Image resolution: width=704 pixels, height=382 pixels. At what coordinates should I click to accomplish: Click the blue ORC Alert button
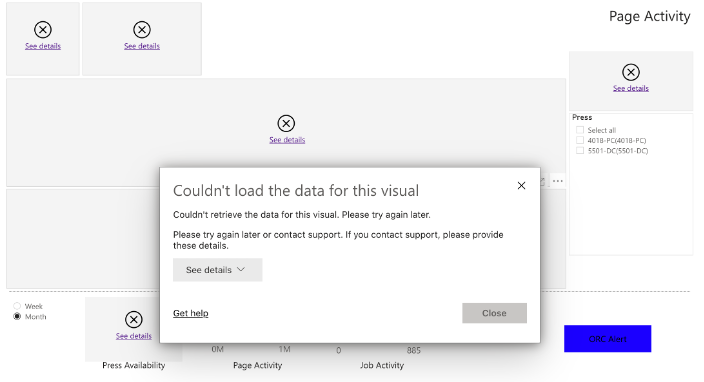pyautogui.click(x=607, y=339)
